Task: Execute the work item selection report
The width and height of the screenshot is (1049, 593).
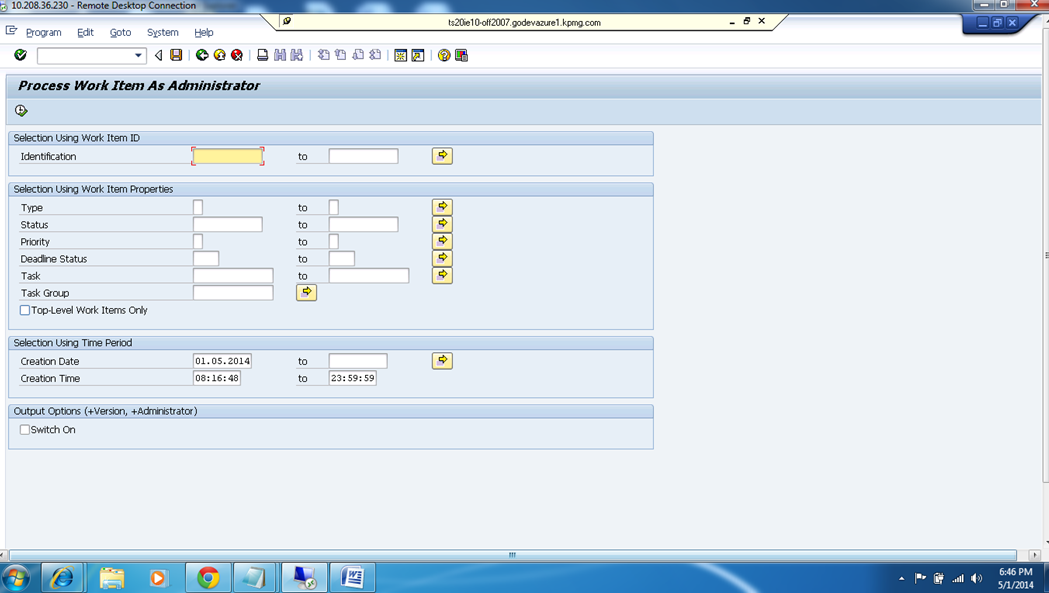Action: (x=20, y=110)
